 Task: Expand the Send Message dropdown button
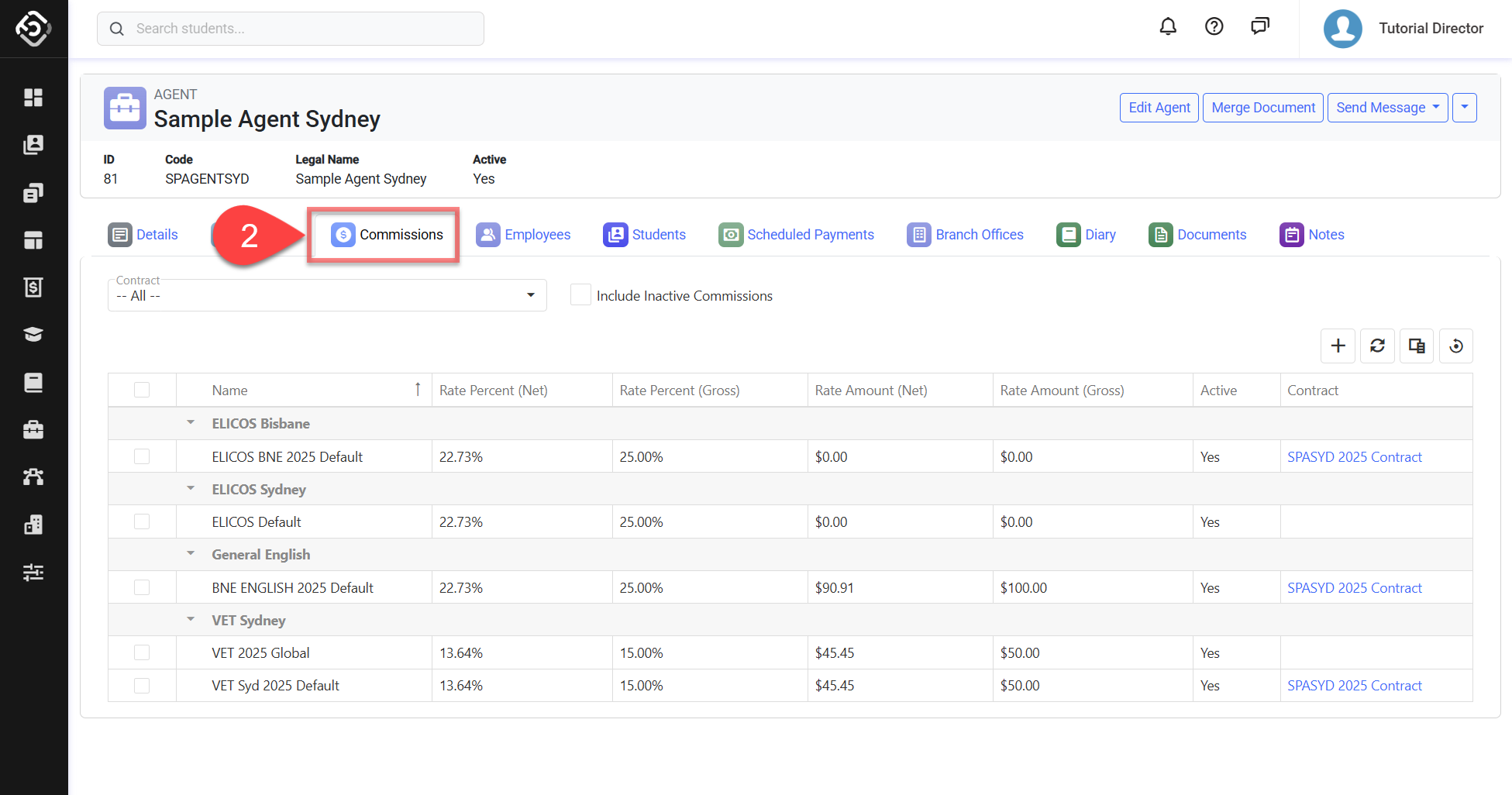pos(1386,108)
